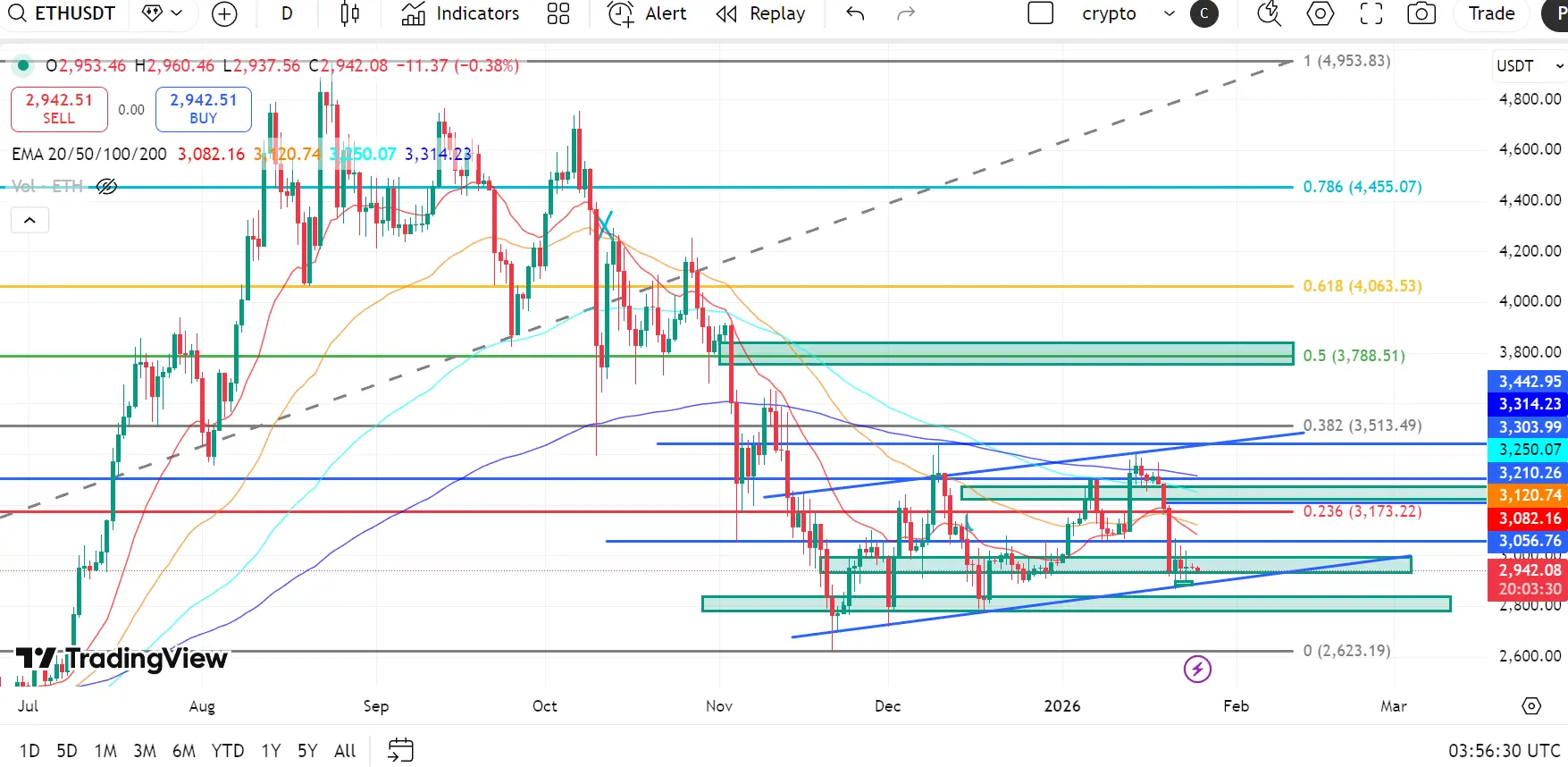Click the 3,210.26 price axis label
The image size is (1568, 767).
pos(1530,473)
